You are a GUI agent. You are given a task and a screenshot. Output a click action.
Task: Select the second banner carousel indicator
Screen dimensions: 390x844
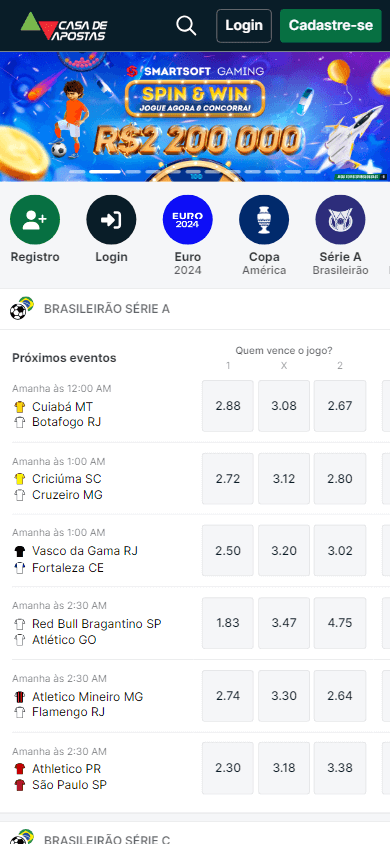105,172
